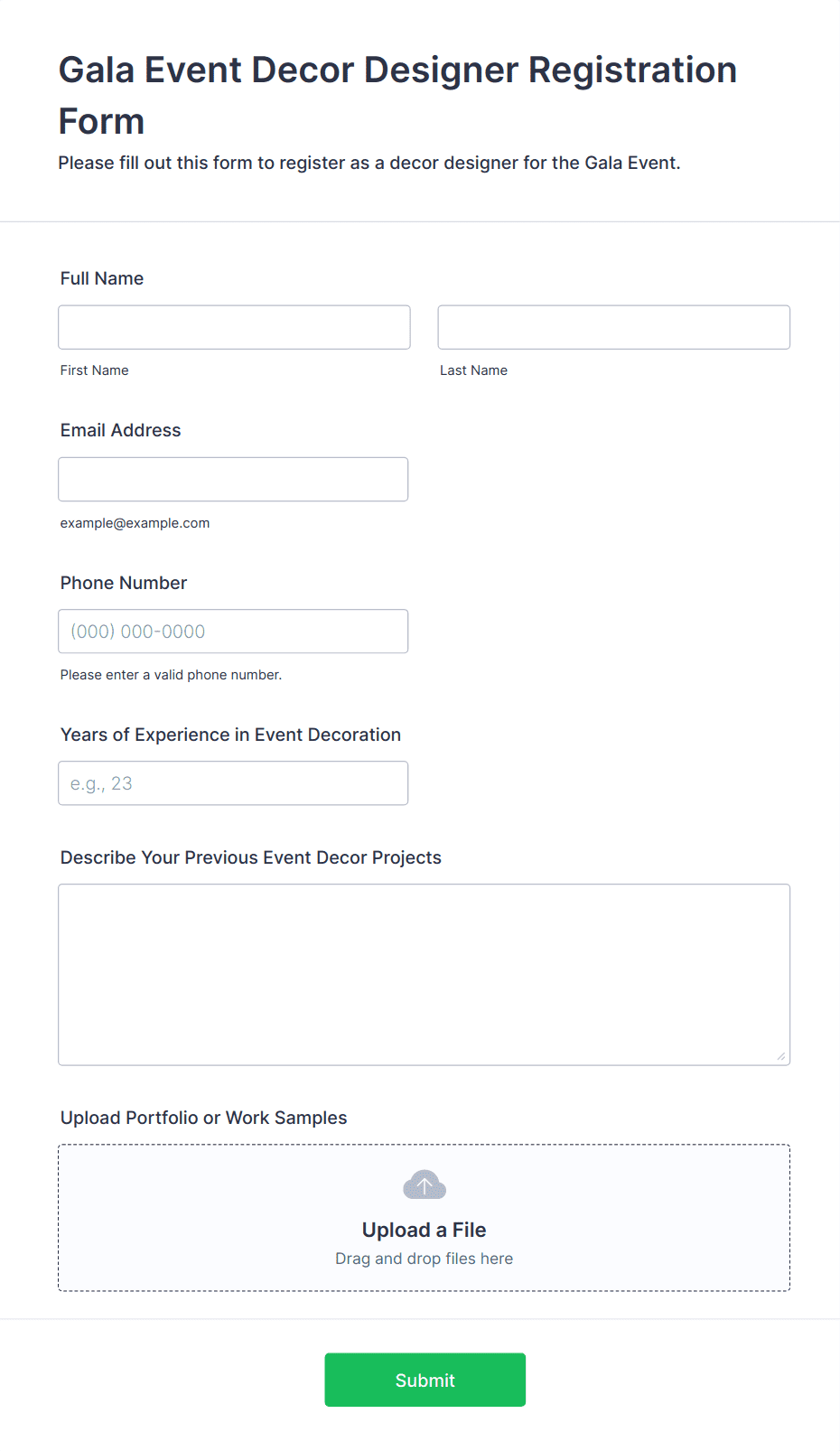Click the Describe Your Previous Event Decor Projects label

251,857
